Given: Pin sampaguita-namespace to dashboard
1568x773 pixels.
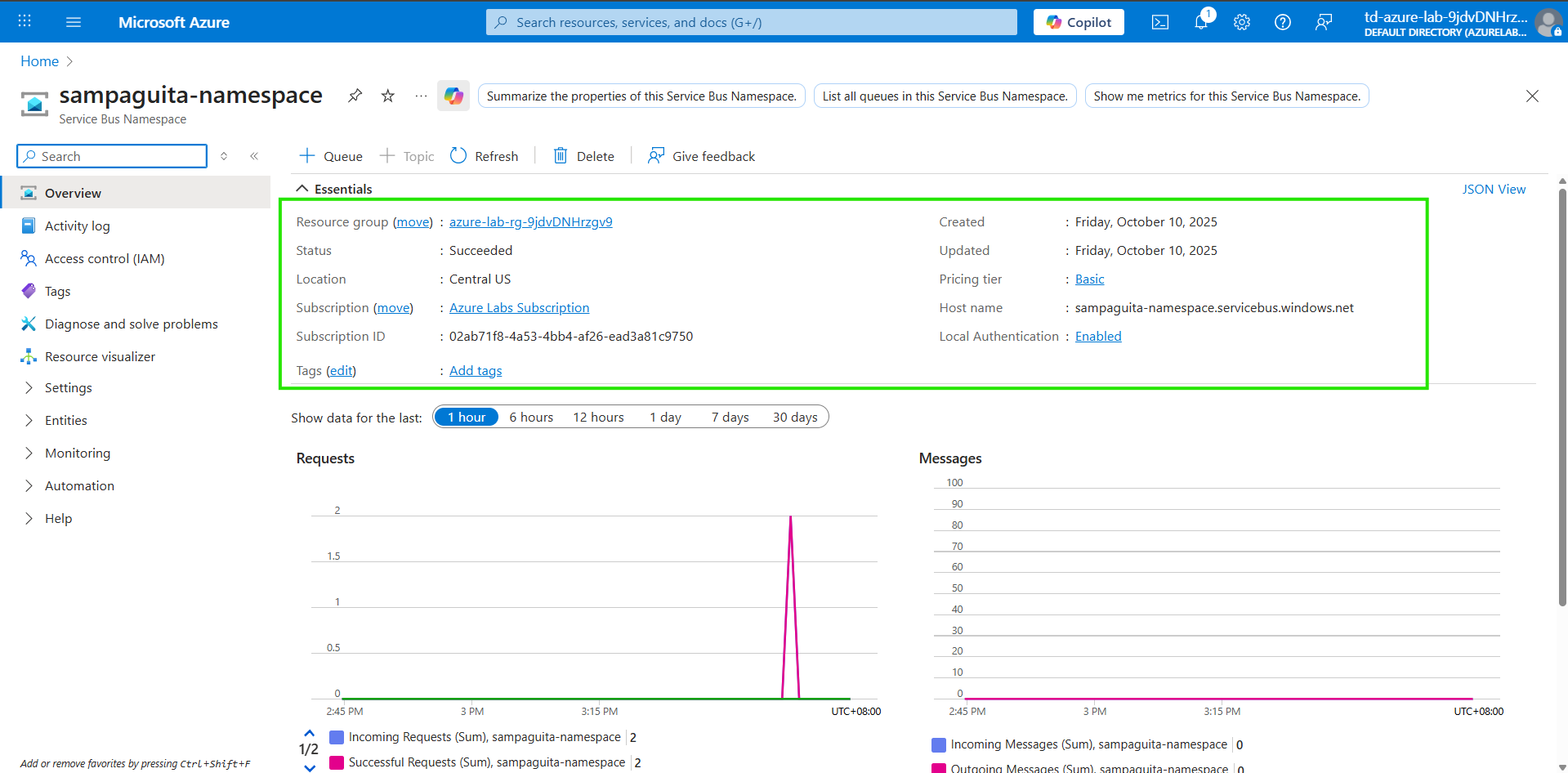Looking at the screenshot, I should point(355,96).
